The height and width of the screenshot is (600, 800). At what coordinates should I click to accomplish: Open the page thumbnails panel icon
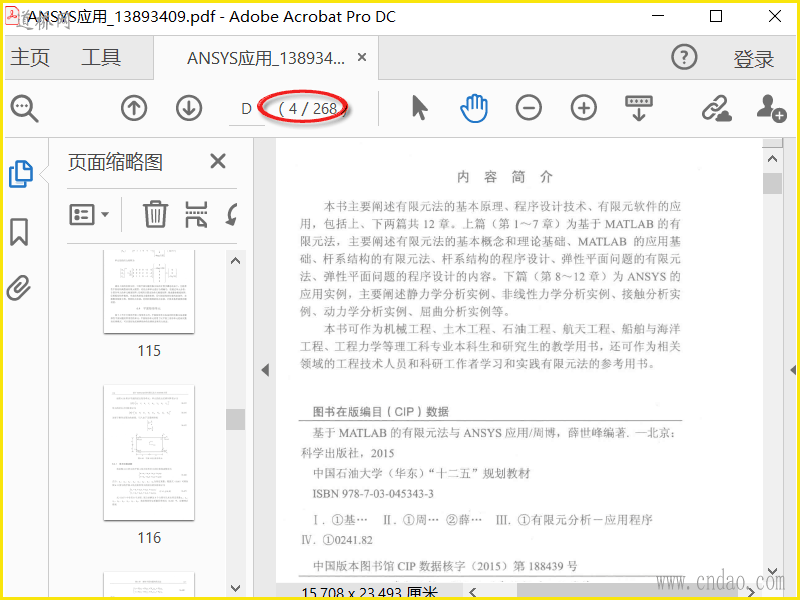point(20,174)
